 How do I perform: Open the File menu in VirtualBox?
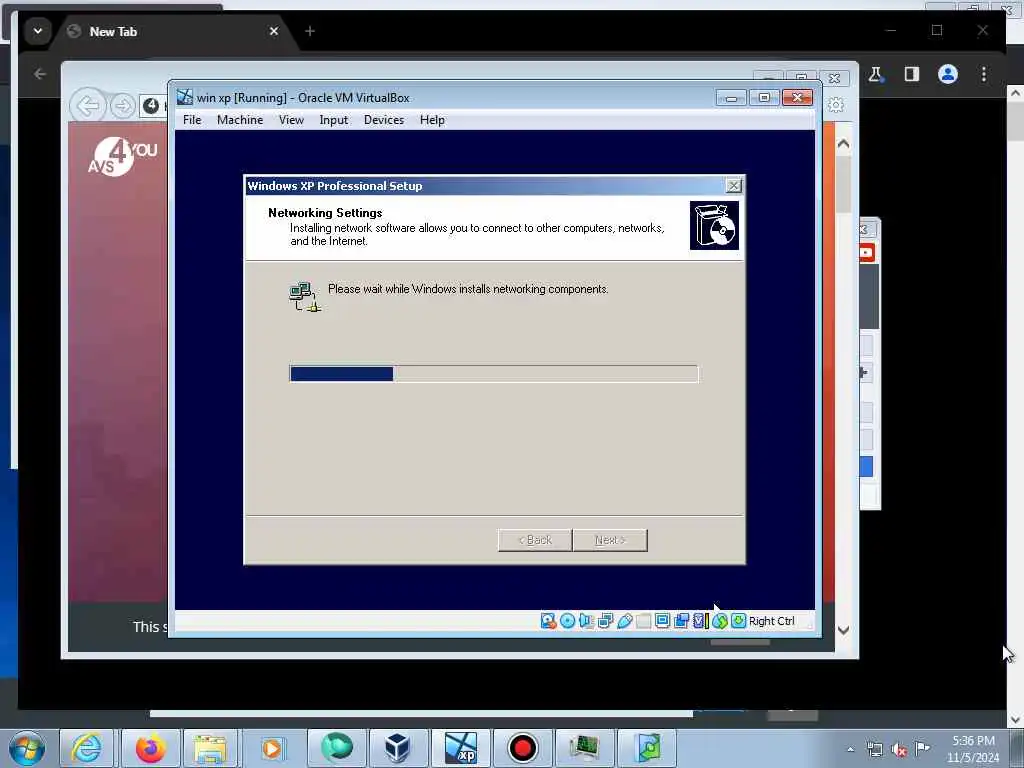coord(192,120)
